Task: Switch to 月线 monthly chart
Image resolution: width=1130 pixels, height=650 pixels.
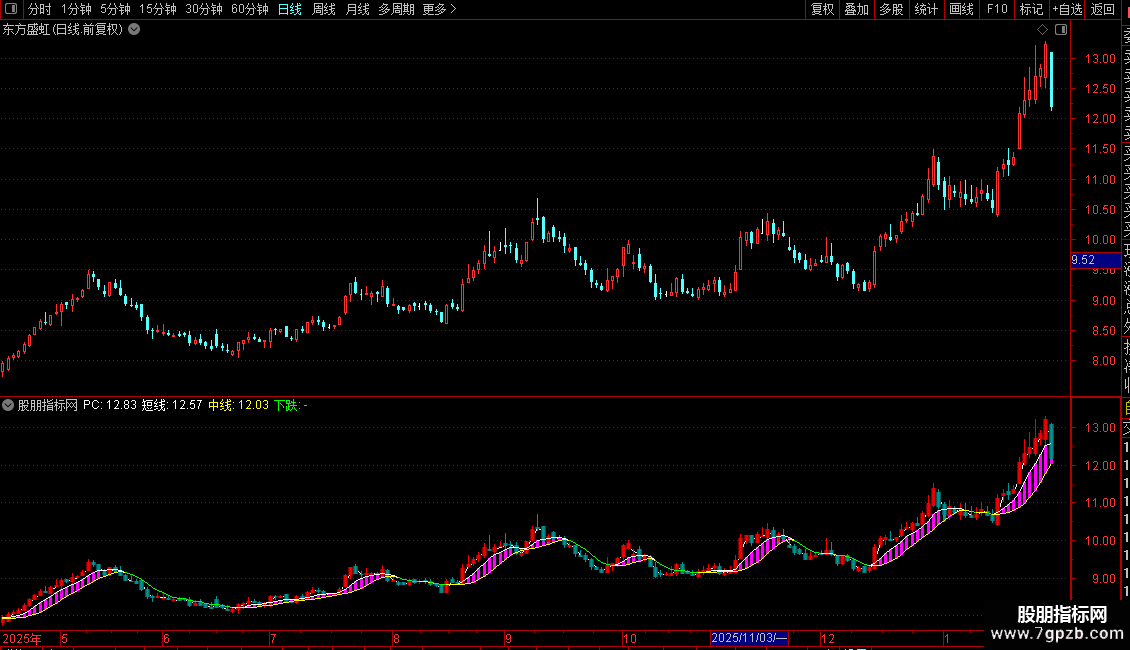Action: click(357, 9)
